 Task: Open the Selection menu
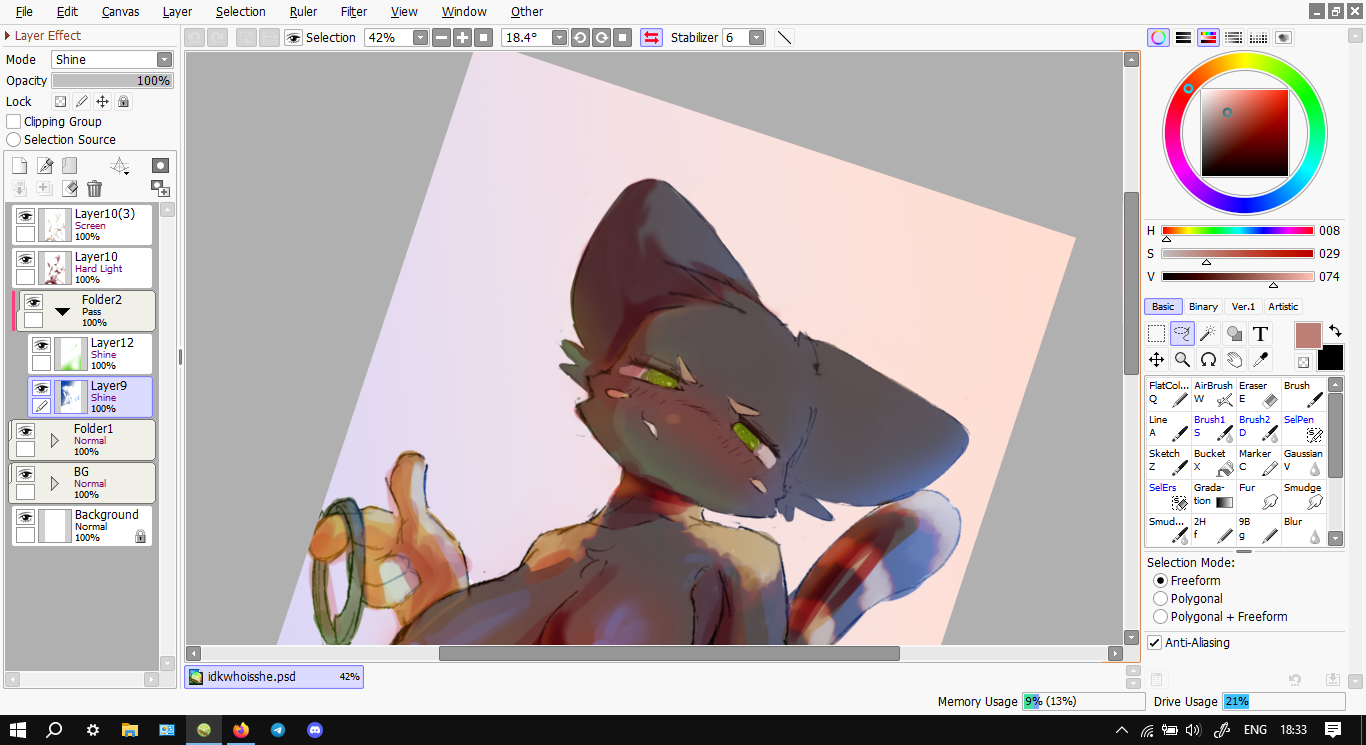click(241, 12)
